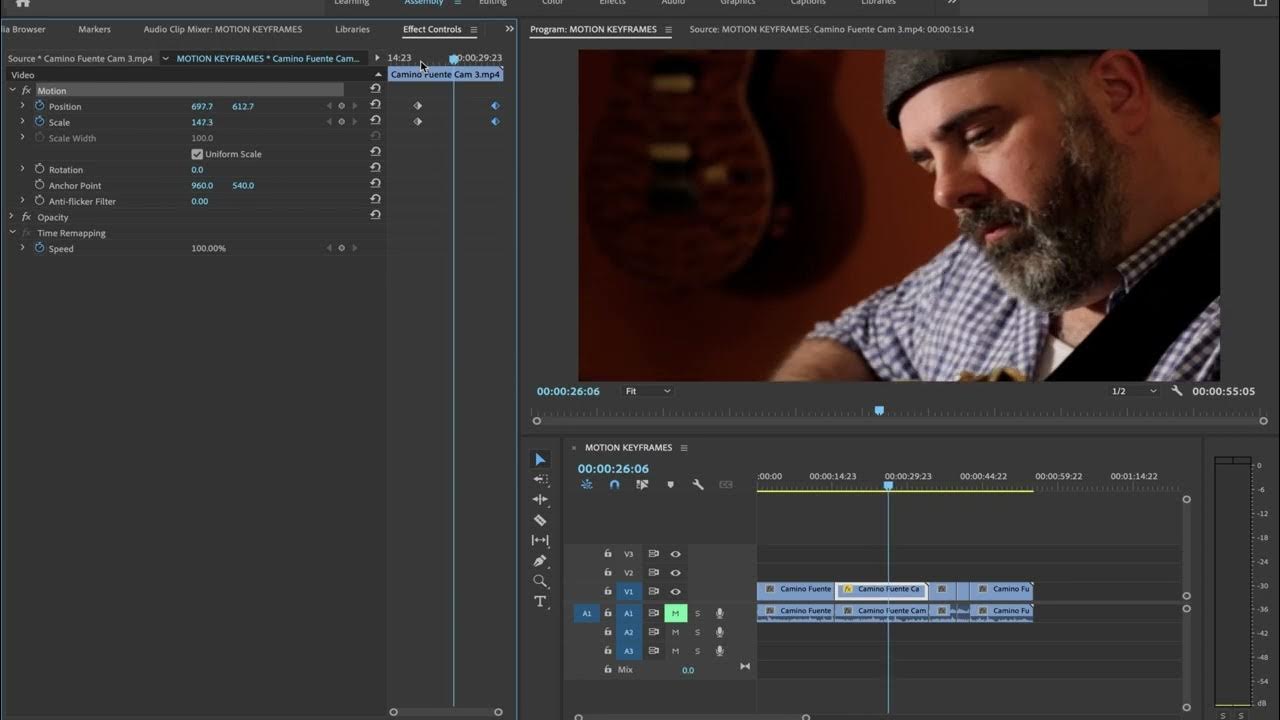Add a marker in timeline

[x=670, y=484]
